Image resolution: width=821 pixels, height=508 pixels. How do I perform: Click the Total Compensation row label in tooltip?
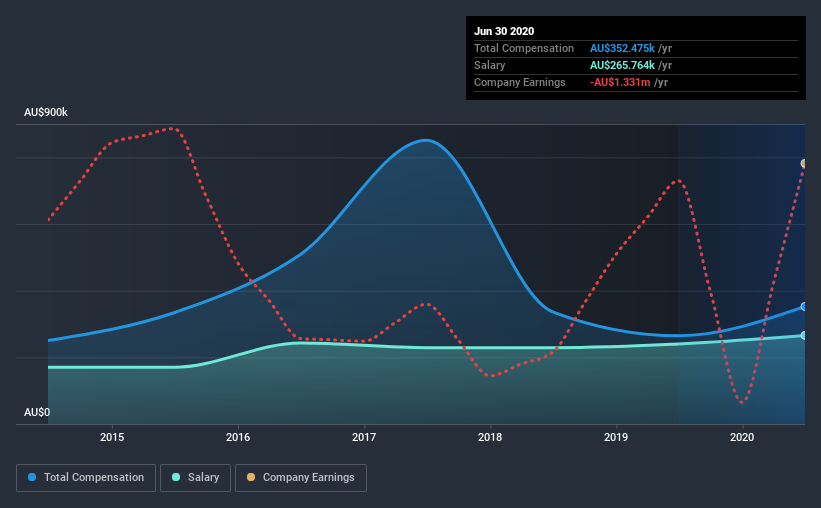point(524,48)
